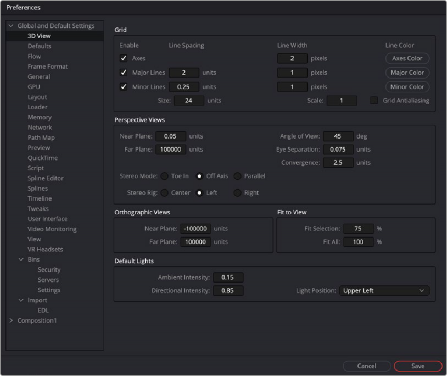Go to the GPU preferences page

coord(34,87)
